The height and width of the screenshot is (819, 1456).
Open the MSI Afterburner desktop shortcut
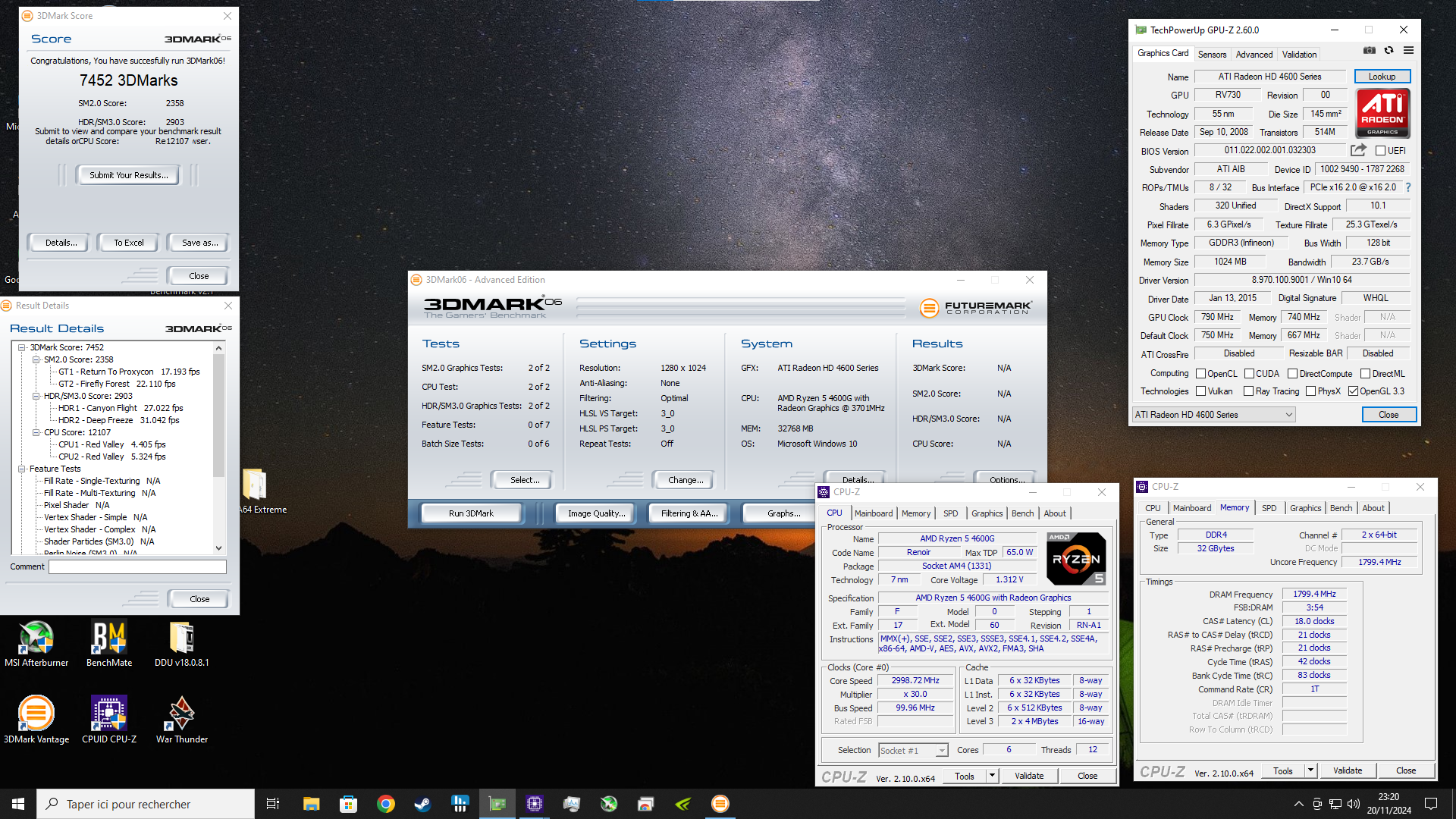click(36, 645)
